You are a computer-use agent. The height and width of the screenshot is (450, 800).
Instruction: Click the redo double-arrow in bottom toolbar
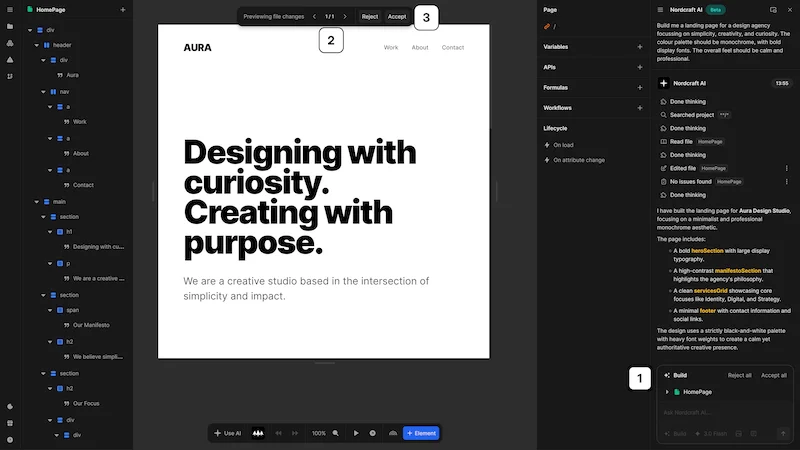pyautogui.click(x=295, y=433)
